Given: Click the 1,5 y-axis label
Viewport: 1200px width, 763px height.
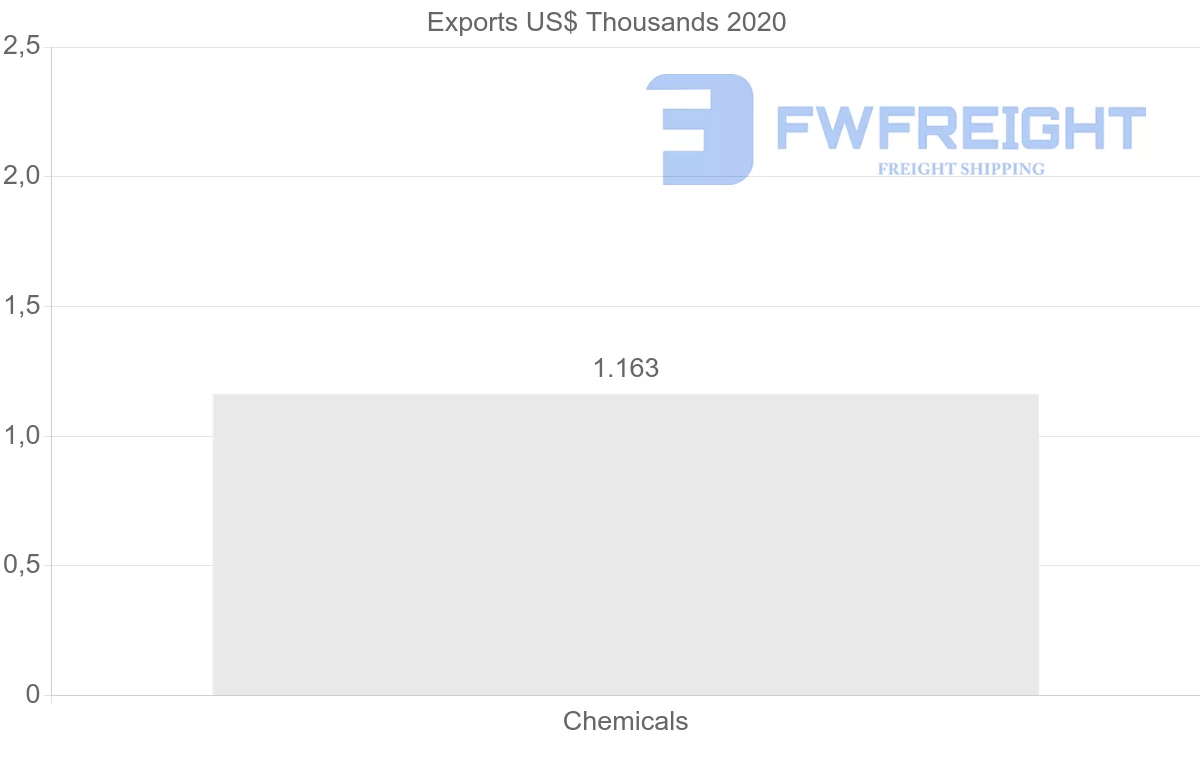Looking at the screenshot, I should 22,306.
